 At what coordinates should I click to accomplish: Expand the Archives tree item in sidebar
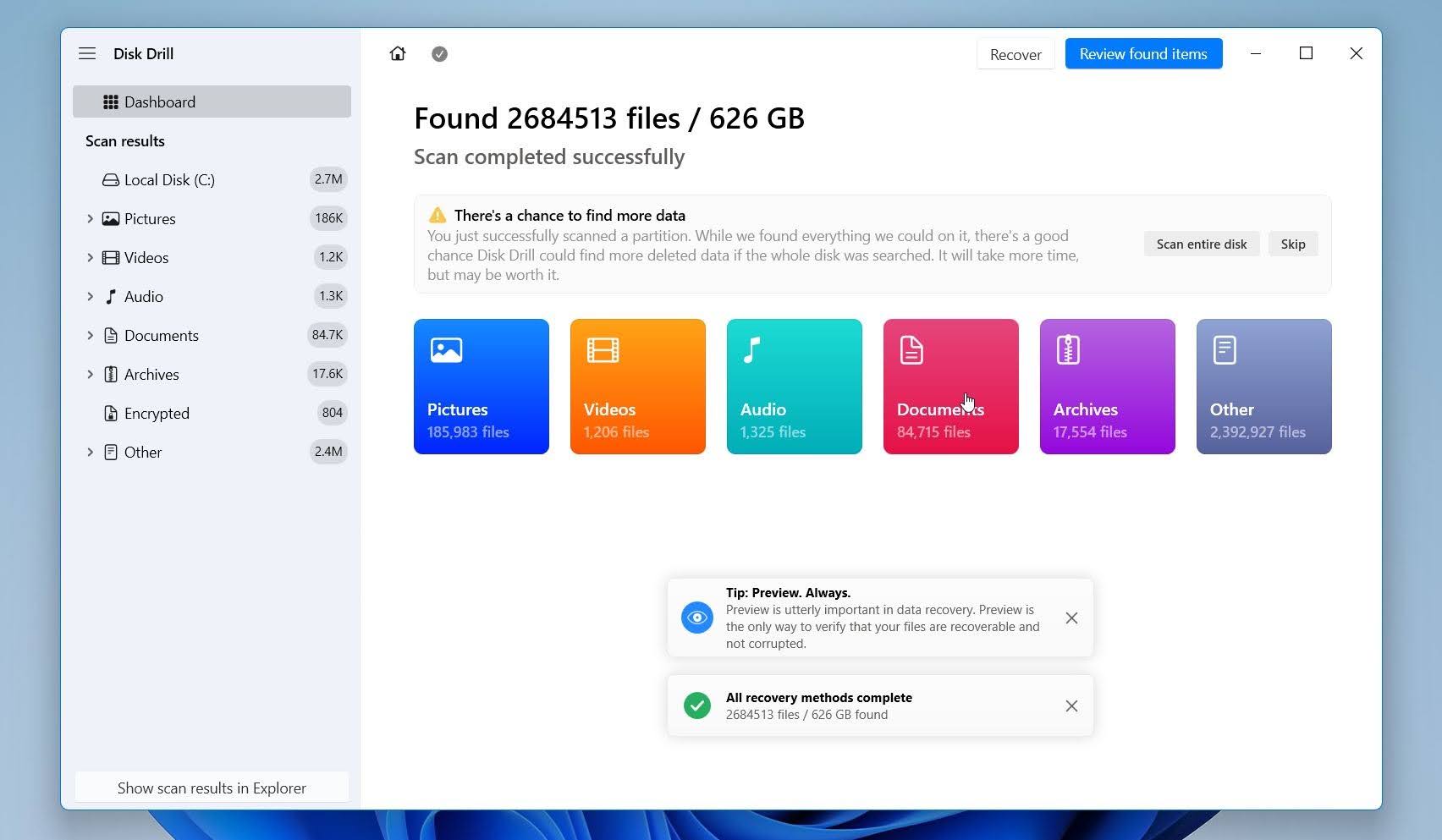(x=90, y=375)
